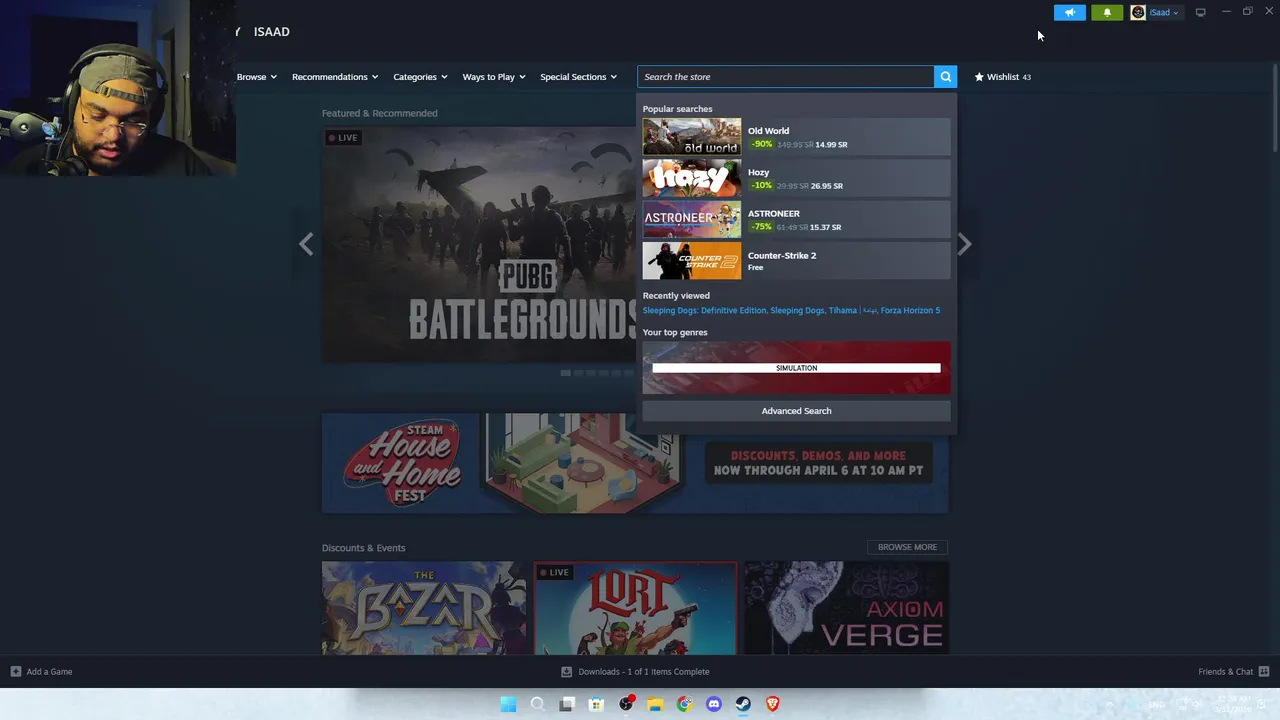Click the BROWSE MORE button
This screenshot has height=720, width=1280.
point(907,547)
